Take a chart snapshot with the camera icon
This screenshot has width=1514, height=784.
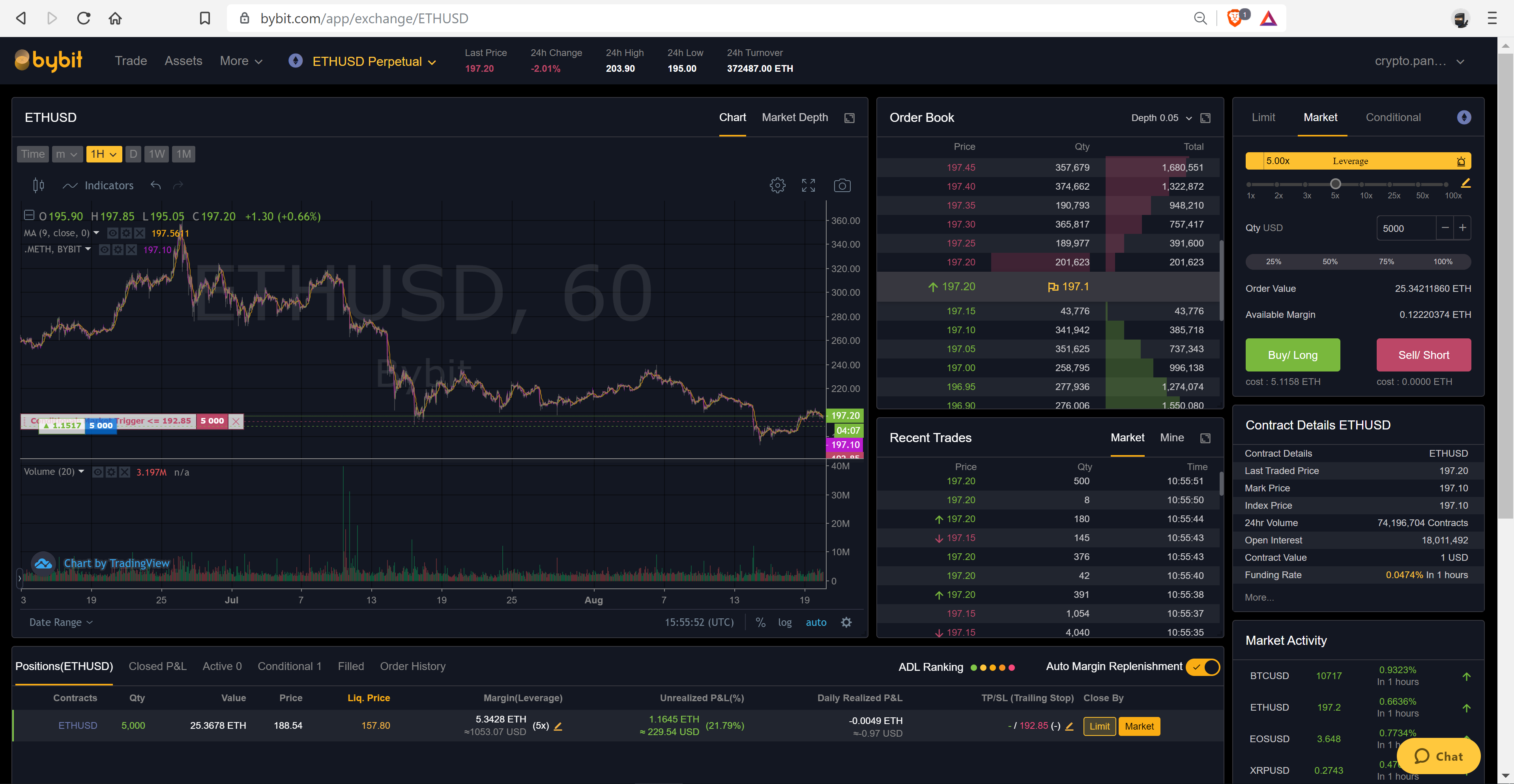(842, 186)
